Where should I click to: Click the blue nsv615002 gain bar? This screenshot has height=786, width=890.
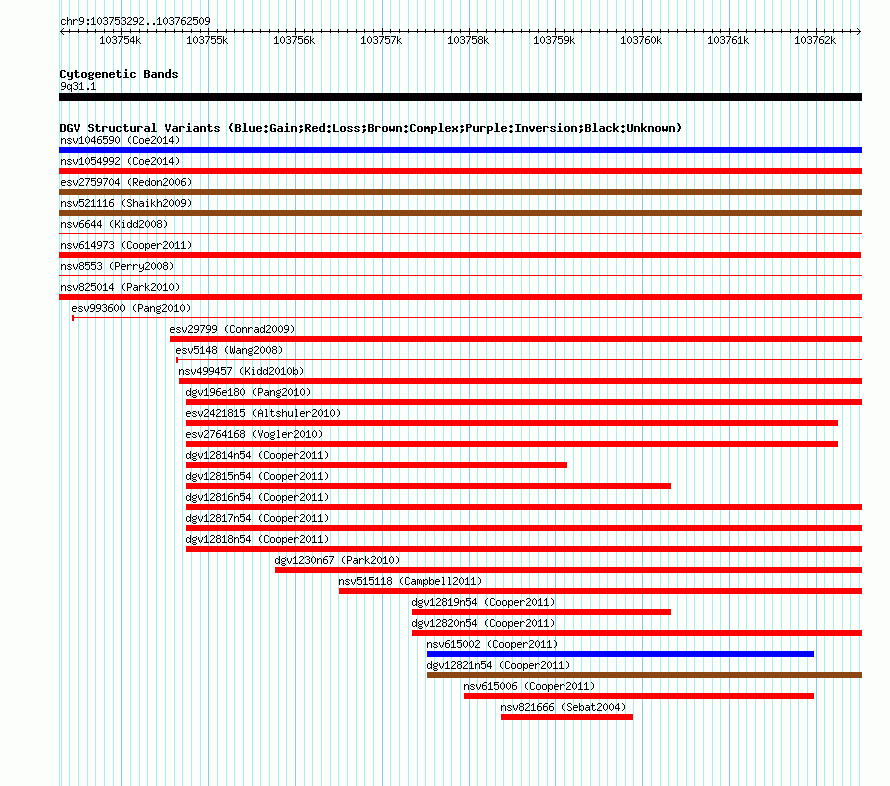coord(620,654)
